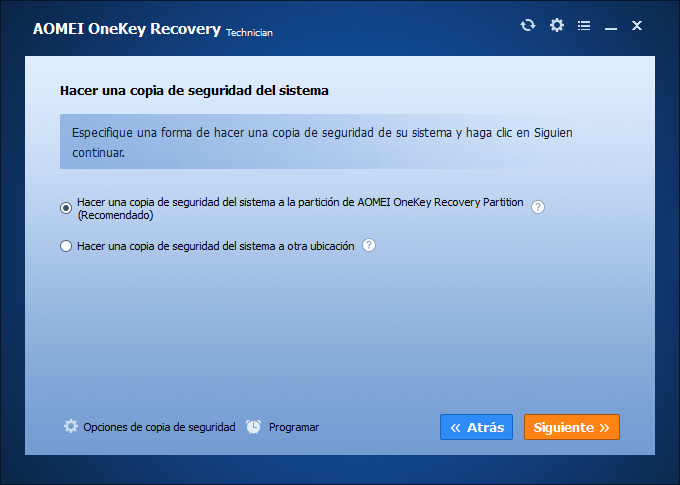This screenshot has height=485, width=680.
Task: Select radio for backup to otra ubicación
Action: point(66,246)
